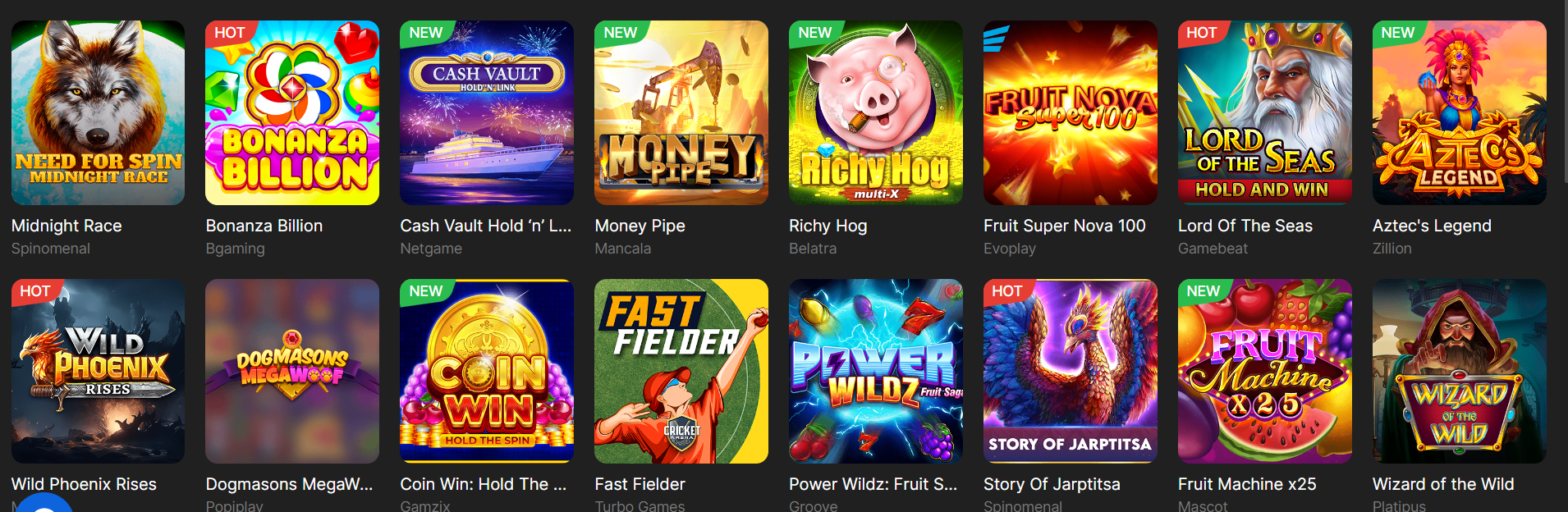Click the Richy Hog pig thumbnail
The height and width of the screenshot is (512, 1568).
[x=876, y=112]
